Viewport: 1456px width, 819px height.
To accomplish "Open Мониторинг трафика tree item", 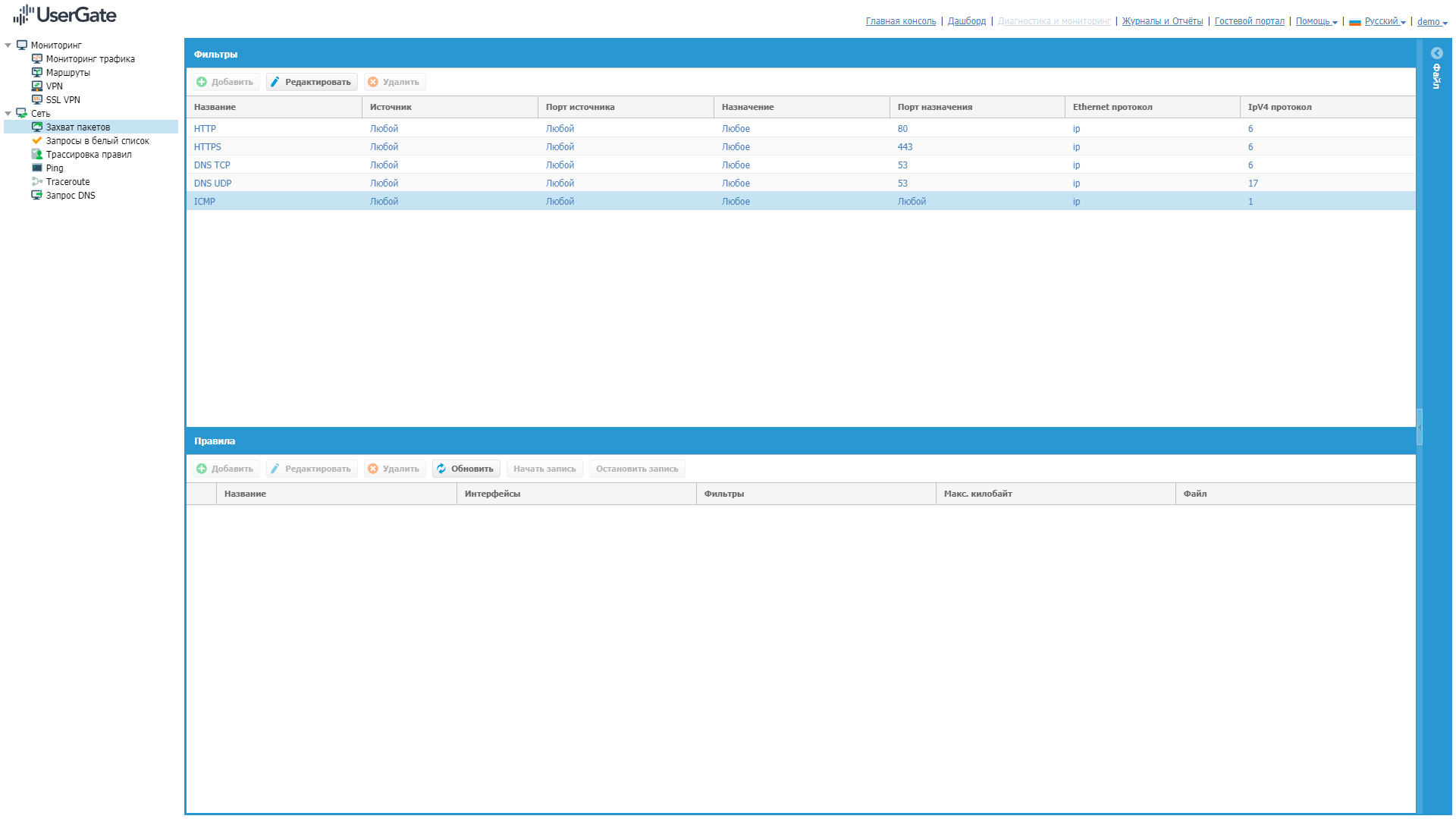I will tap(90, 59).
